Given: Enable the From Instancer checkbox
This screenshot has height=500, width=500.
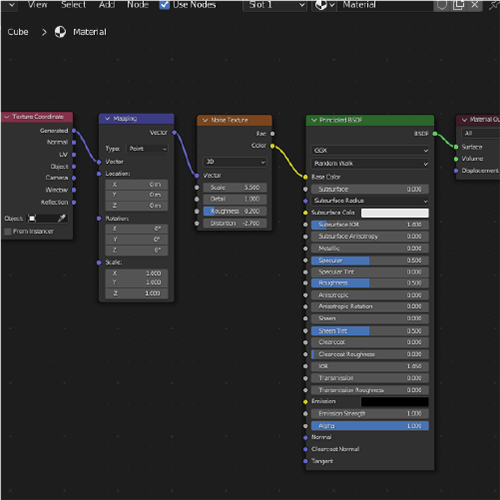Looking at the screenshot, I should tap(8, 231).
